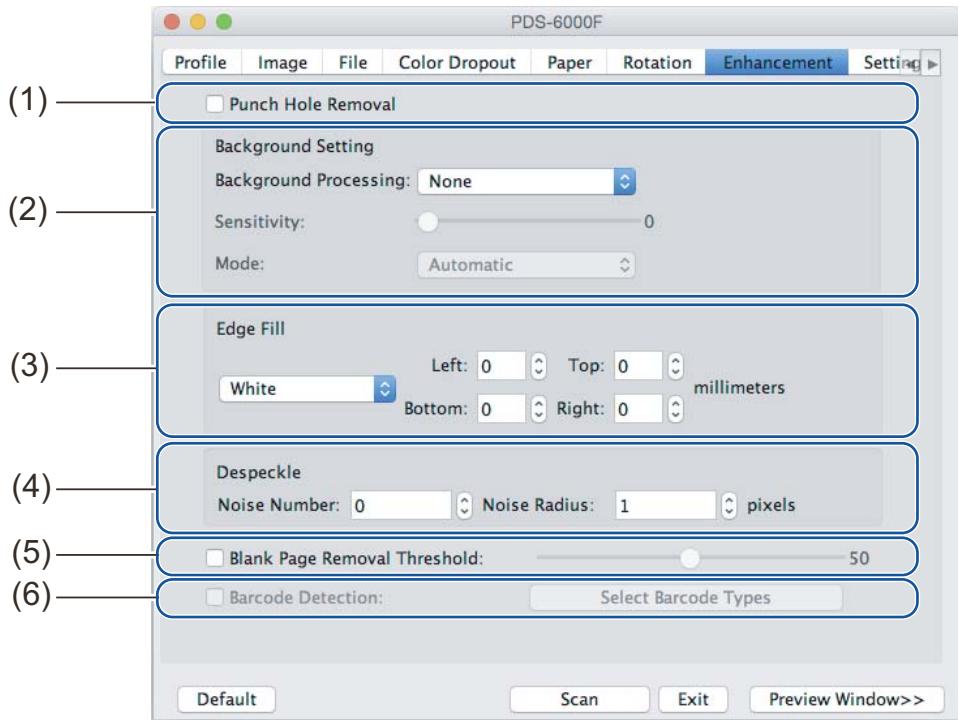Viewport: 959px width, 723px height.
Task: Open the Paper tab
Action: pos(569,62)
